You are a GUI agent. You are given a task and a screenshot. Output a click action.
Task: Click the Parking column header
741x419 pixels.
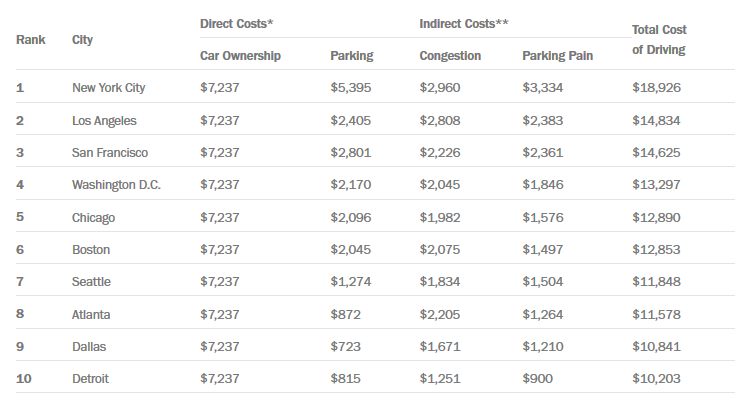351,56
